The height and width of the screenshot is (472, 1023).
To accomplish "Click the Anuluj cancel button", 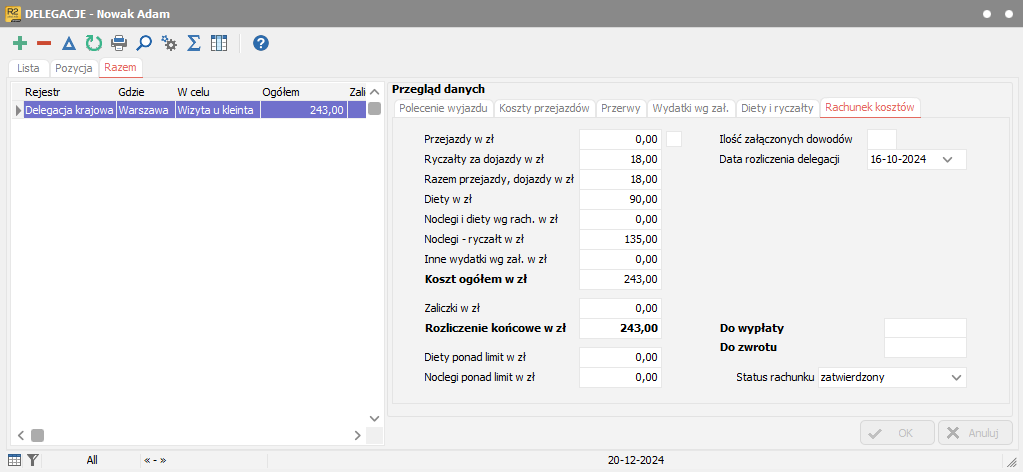I will click(975, 433).
